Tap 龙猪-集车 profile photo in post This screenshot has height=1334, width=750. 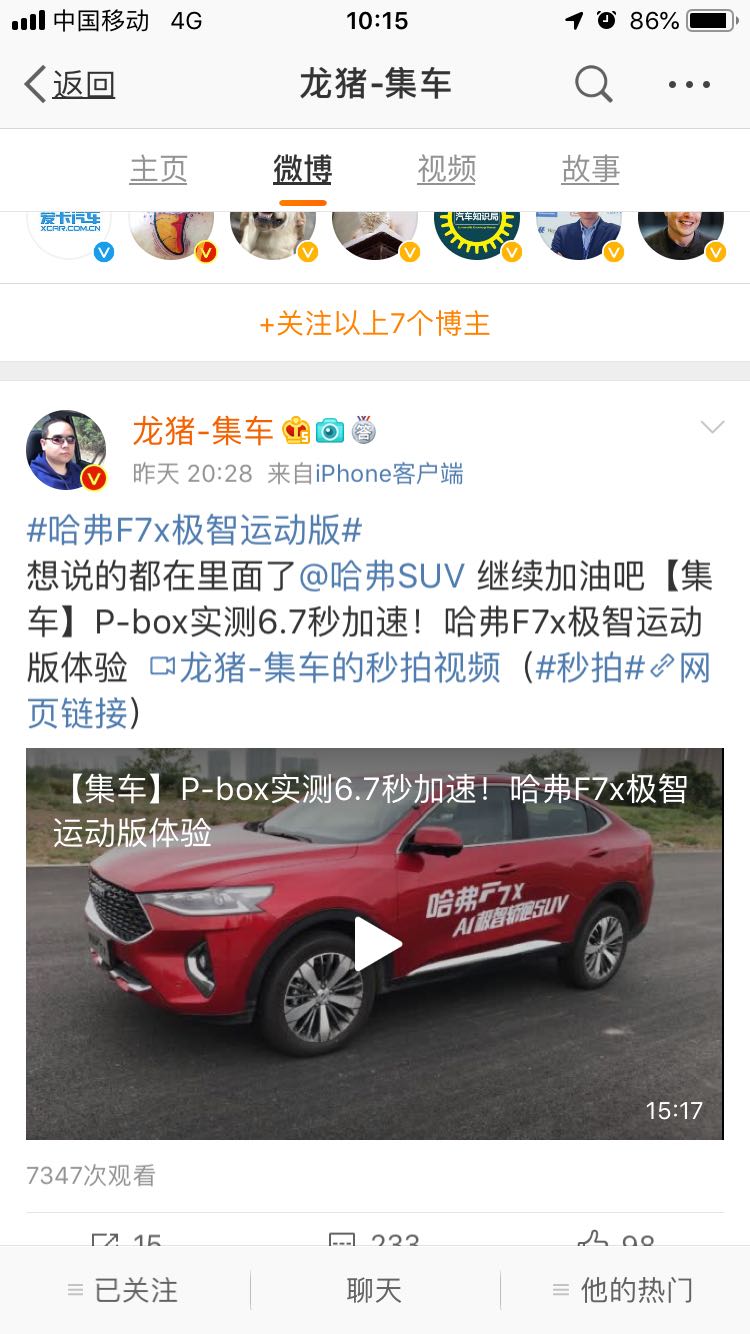coord(66,450)
